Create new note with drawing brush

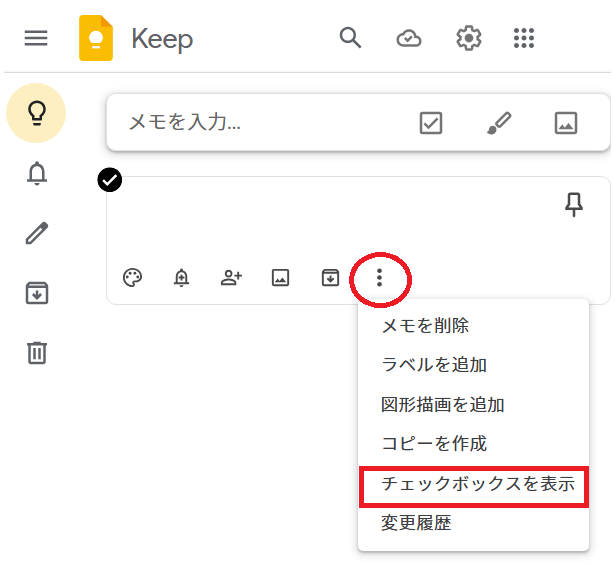click(x=498, y=123)
